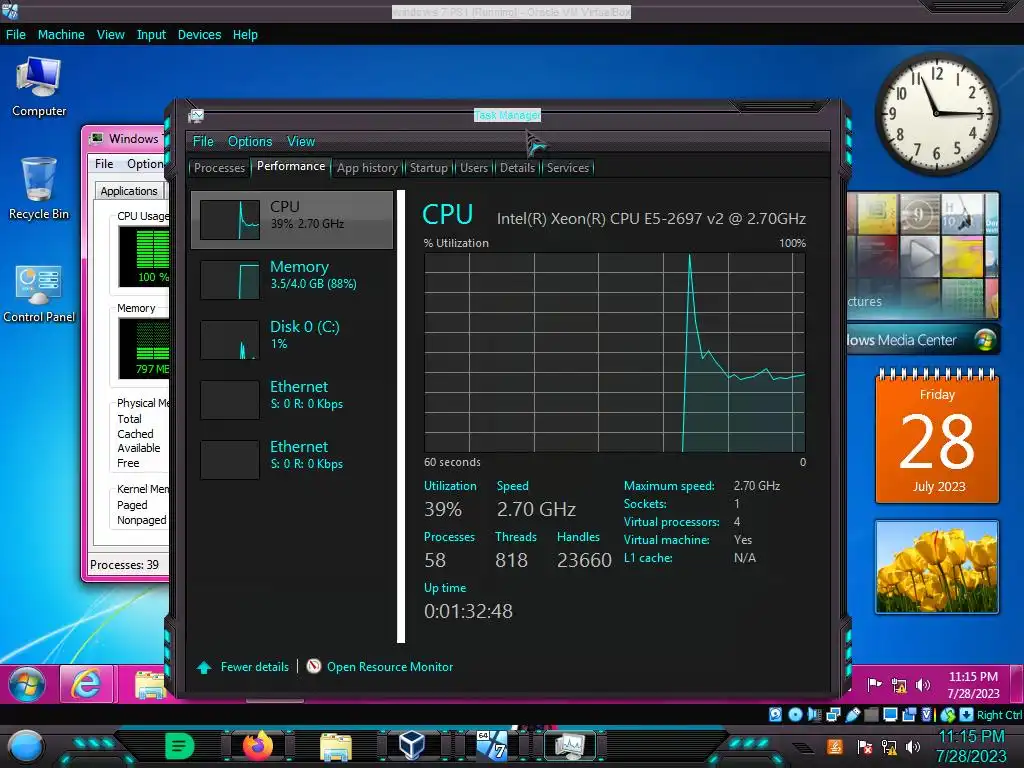Click the host tray volume icon
Screen dimensions: 1024x768
click(x=913, y=746)
